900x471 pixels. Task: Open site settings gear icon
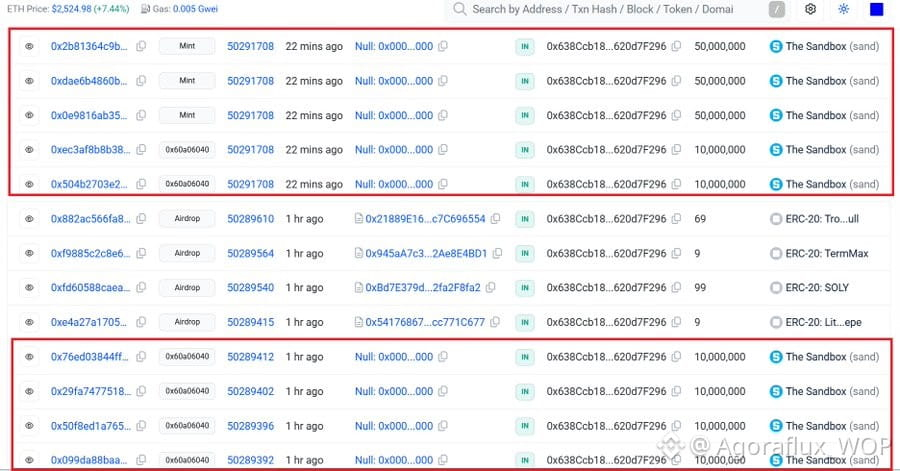810,9
